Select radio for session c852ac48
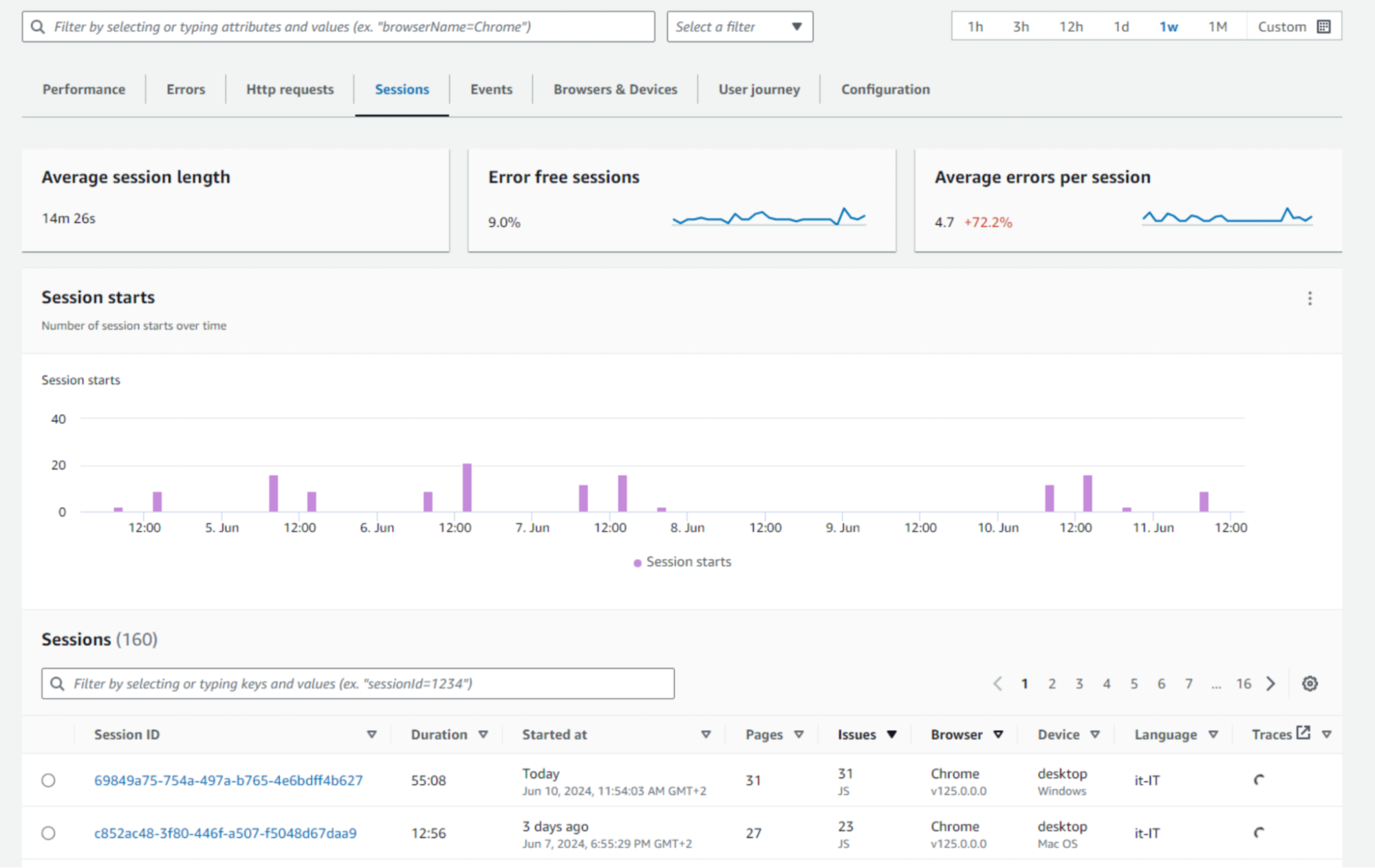Image resolution: width=1375 pixels, height=868 pixels. pos(48,834)
